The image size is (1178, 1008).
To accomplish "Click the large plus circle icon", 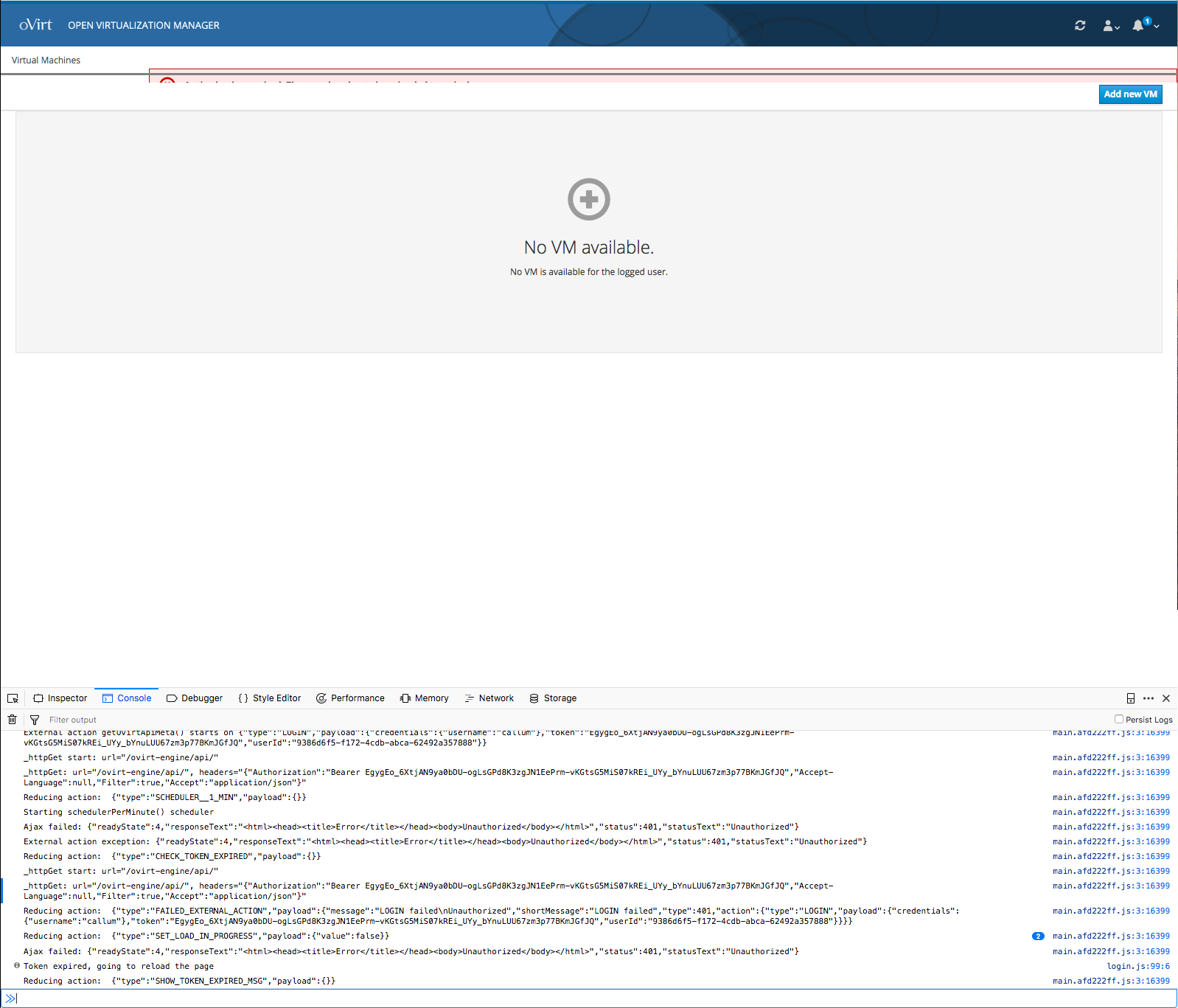I will 588,199.
